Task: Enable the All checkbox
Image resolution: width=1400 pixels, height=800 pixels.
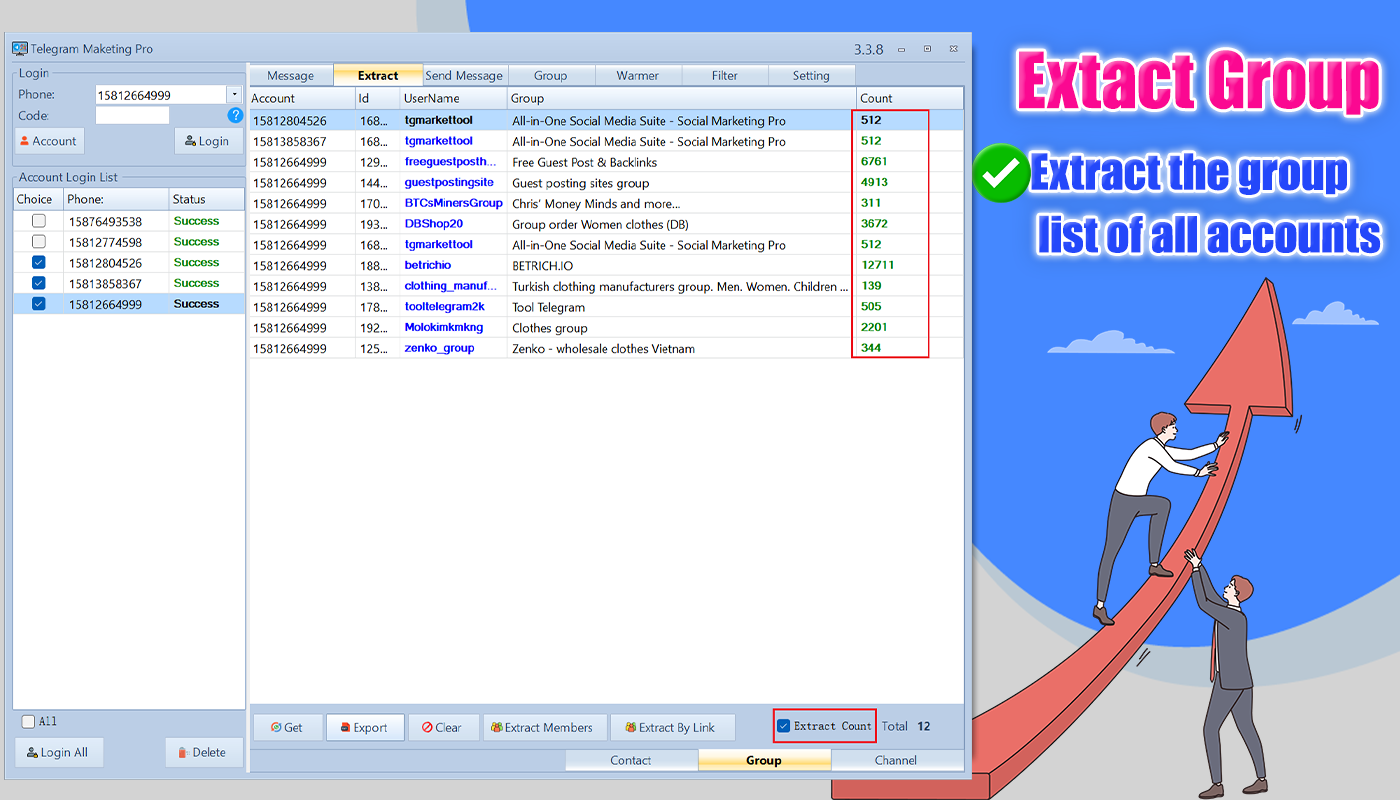Action: 28,722
